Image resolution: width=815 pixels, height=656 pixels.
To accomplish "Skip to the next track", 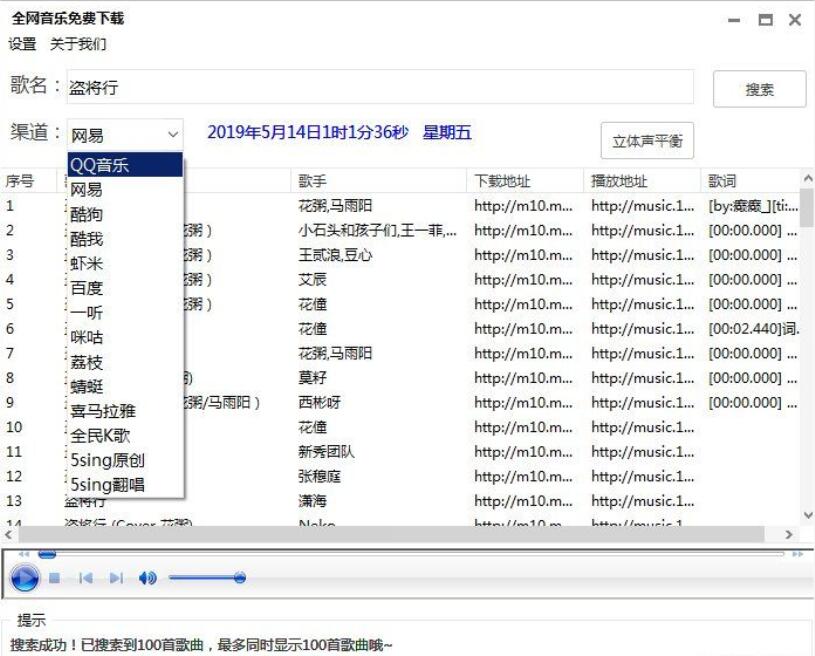I will point(116,578).
